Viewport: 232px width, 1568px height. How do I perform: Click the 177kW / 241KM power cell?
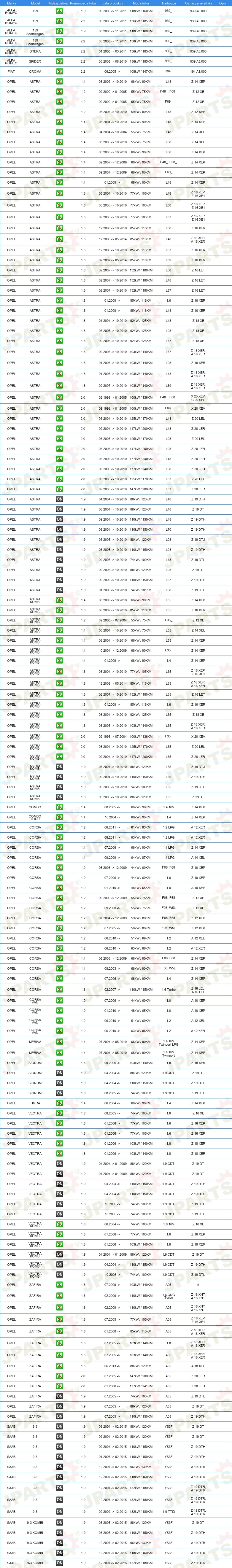[x=141, y=1386]
